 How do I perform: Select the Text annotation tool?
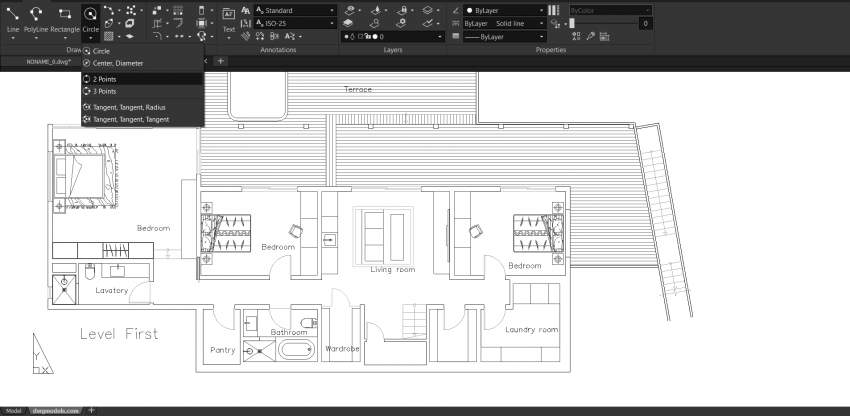229,20
